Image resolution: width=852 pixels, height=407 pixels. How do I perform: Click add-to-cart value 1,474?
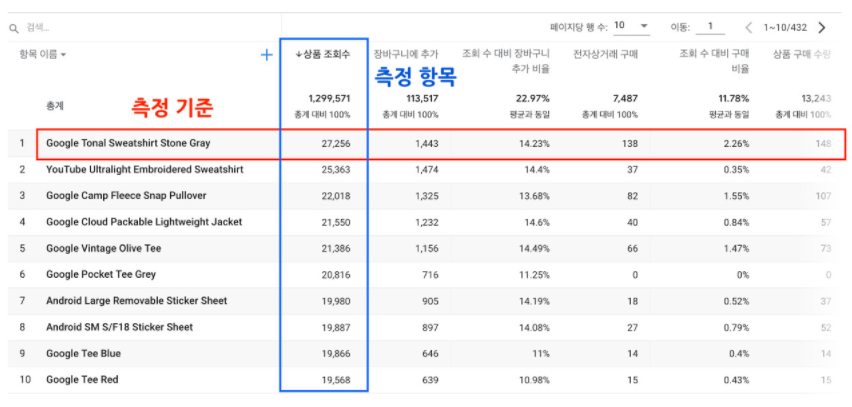(427, 170)
